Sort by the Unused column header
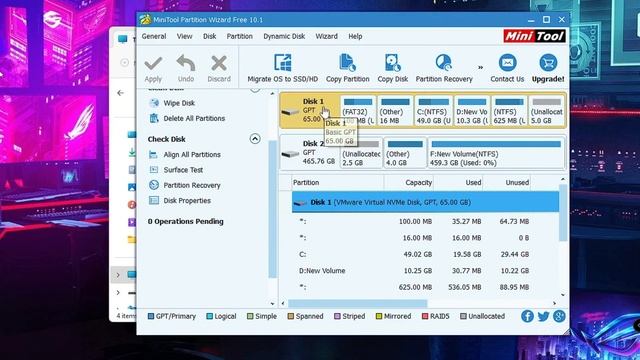This screenshot has height=360, width=640. [507, 182]
